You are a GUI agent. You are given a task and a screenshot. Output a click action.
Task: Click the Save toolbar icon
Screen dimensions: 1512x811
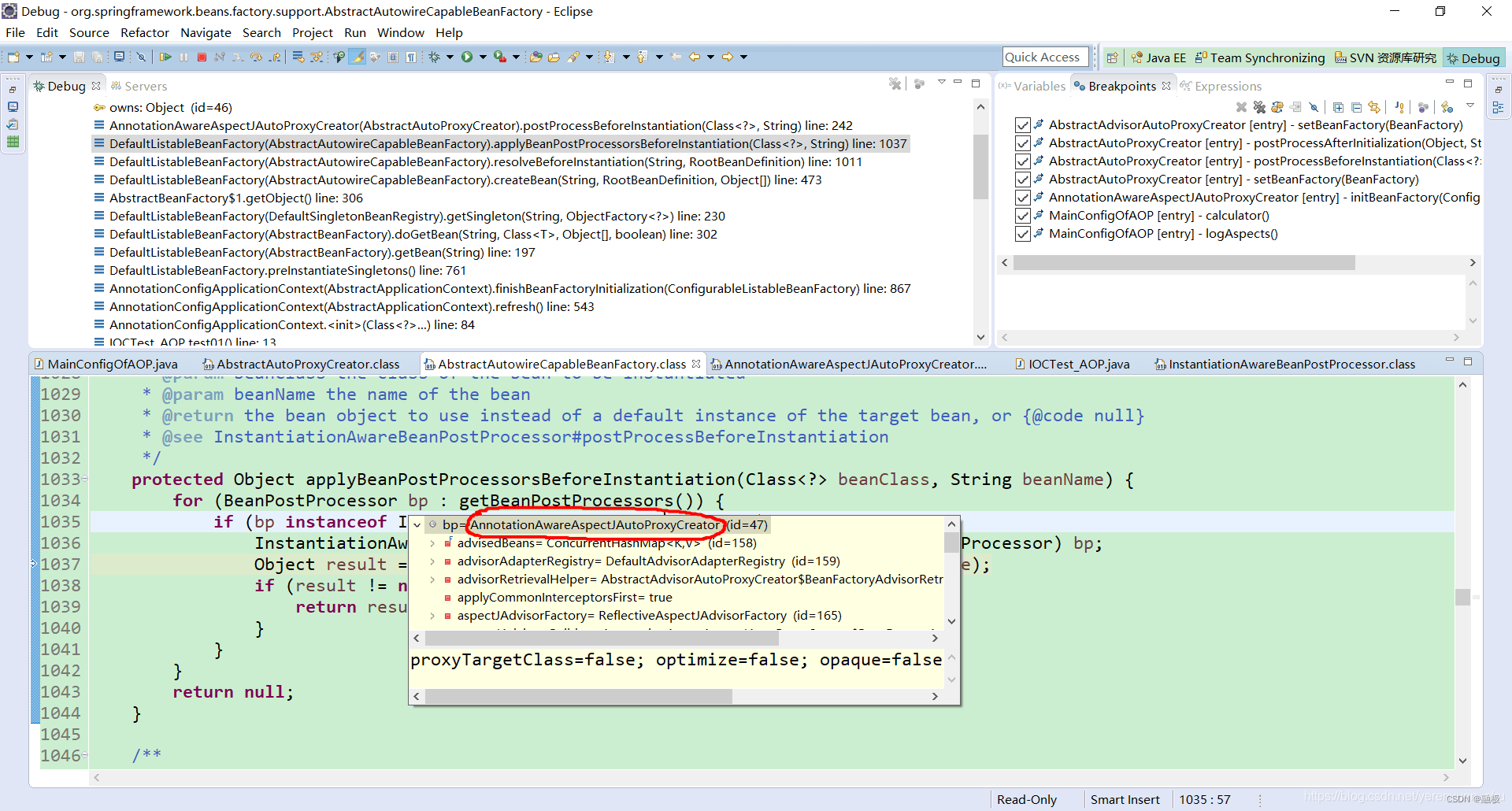point(79,57)
